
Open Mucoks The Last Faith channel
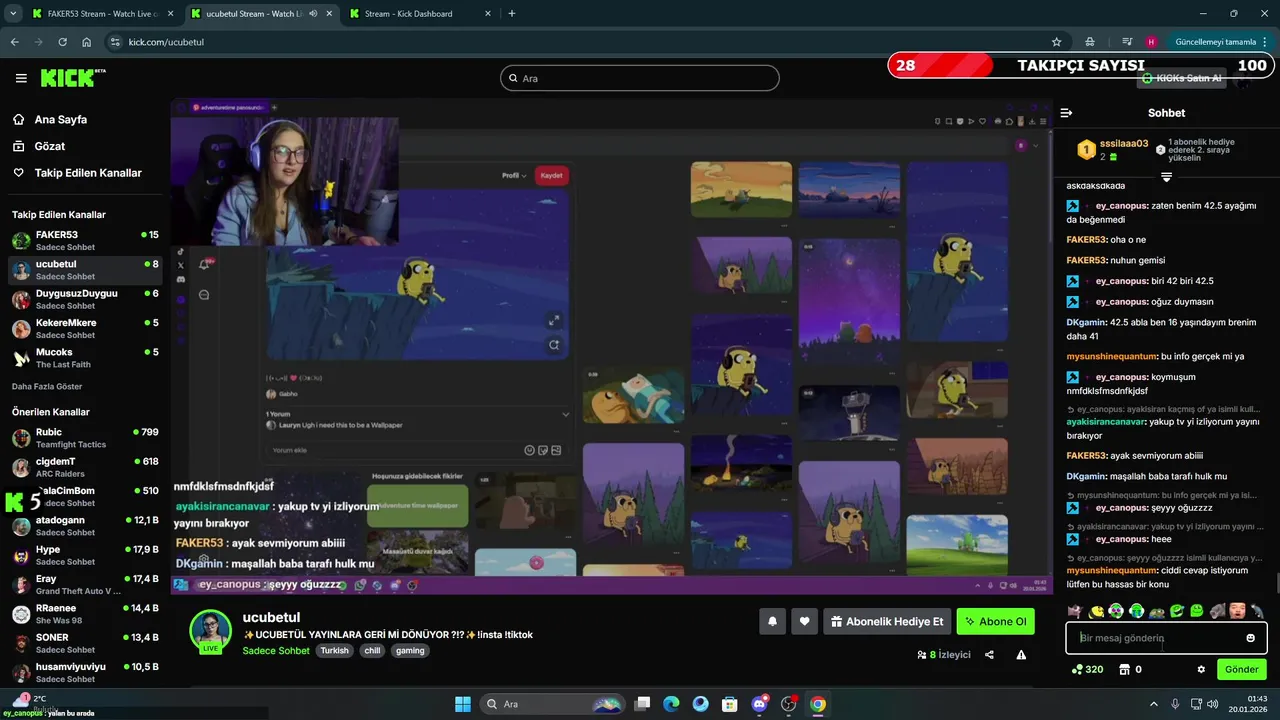(x=85, y=358)
